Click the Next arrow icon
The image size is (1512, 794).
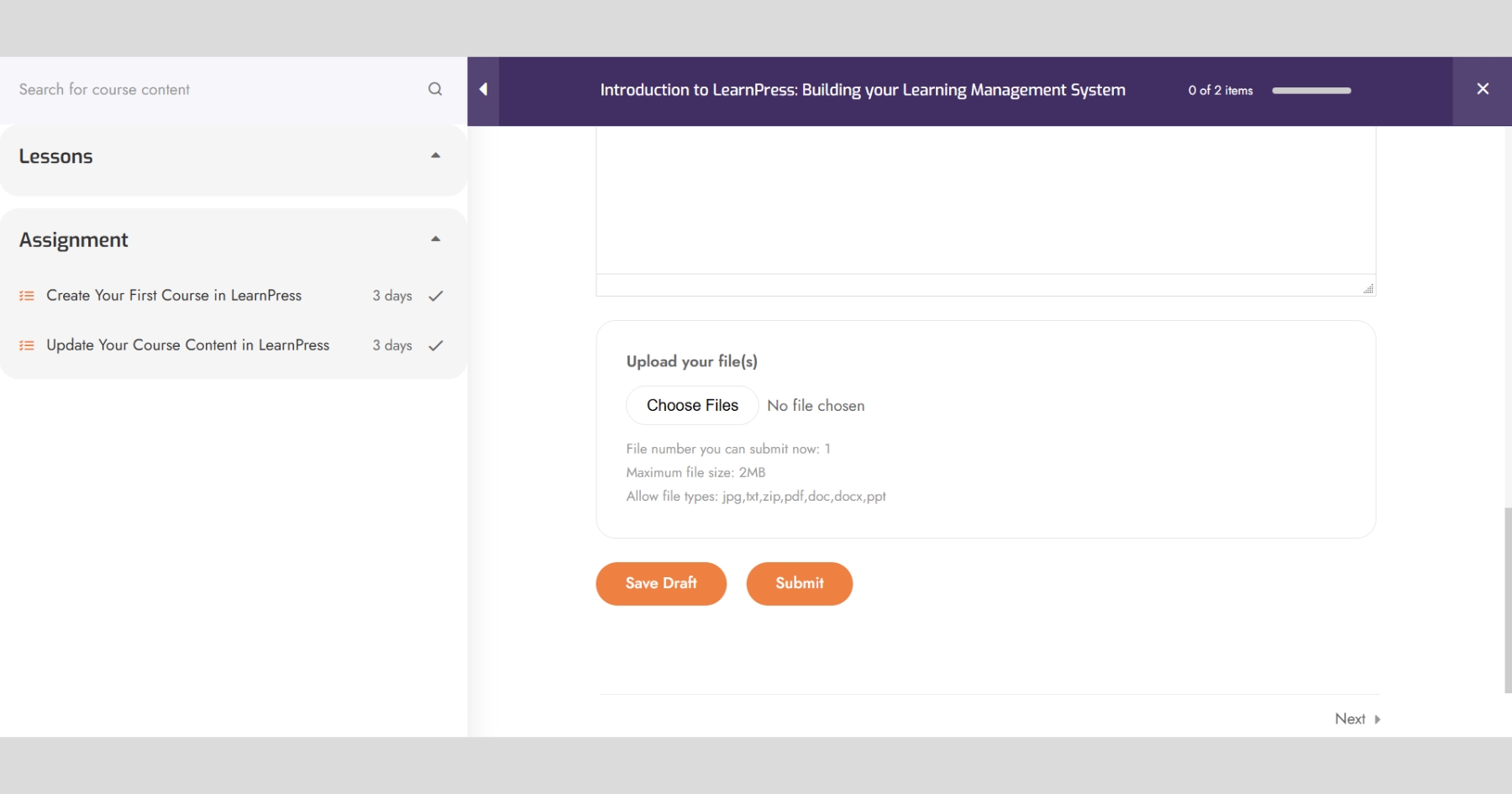click(1378, 719)
